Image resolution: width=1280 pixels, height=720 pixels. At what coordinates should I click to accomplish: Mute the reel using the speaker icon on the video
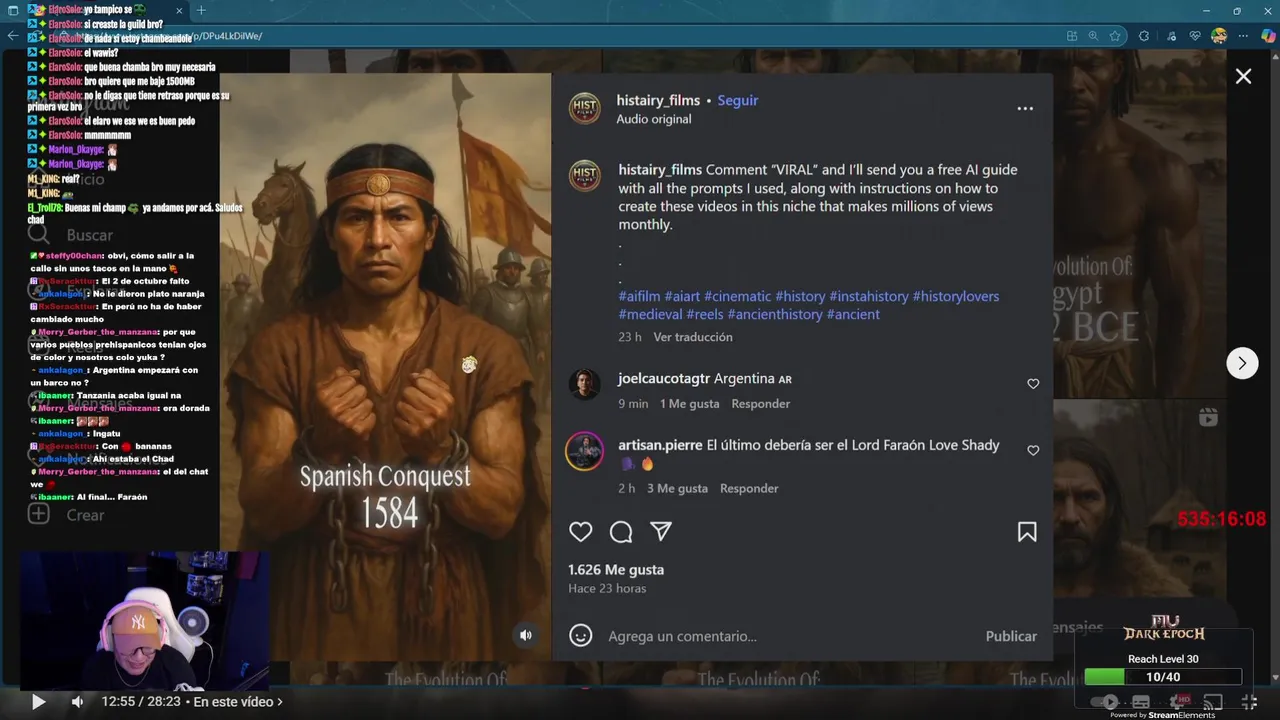[x=526, y=635]
